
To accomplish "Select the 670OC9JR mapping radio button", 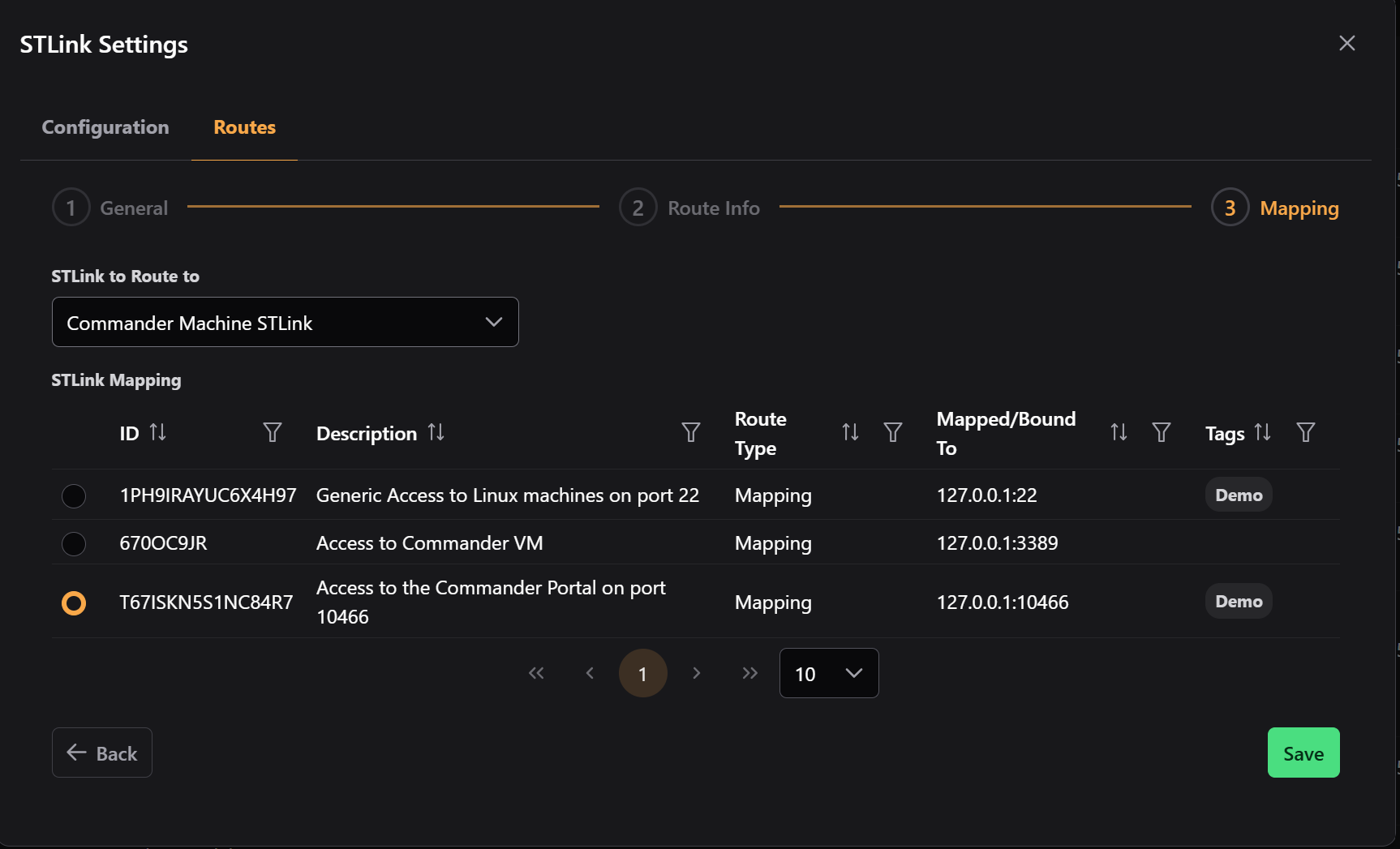I will click(74, 543).
